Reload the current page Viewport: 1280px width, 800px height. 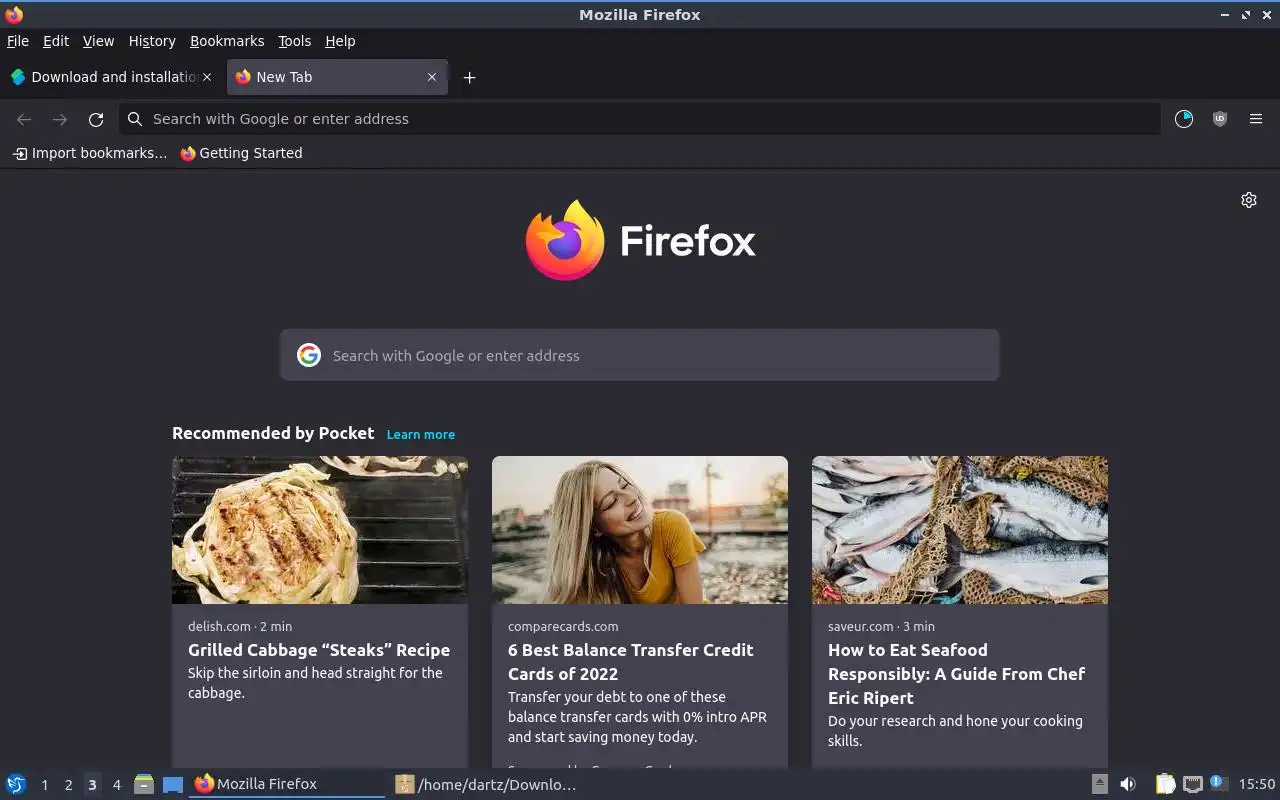pyautogui.click(x=96, y=119)
